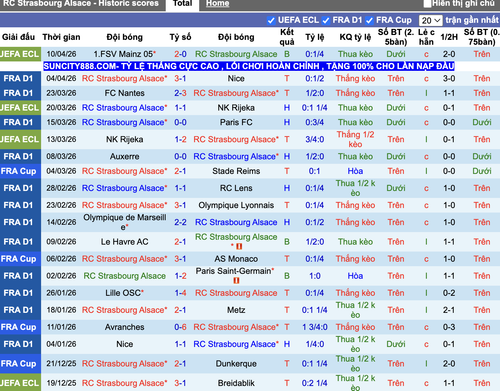Click the 2-3 score against FC Nantes
The width and height of the screenshot is (500, 391).
click(180, 93)
